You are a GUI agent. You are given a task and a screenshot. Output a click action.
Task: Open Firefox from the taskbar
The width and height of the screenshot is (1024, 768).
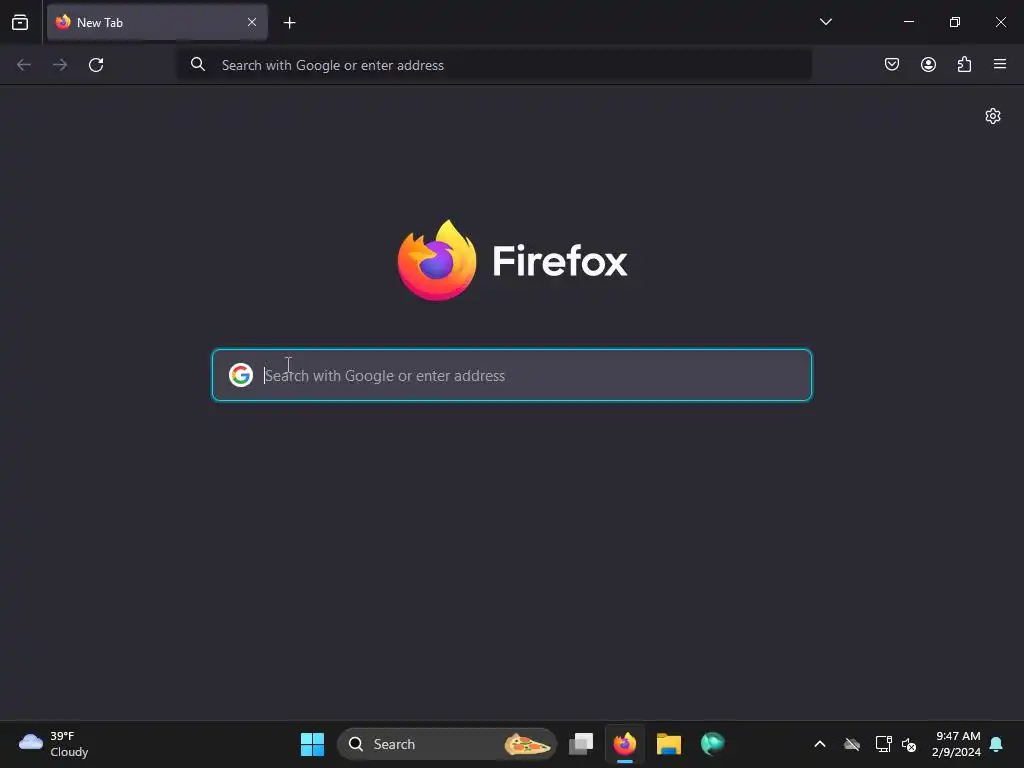(625, 744)
